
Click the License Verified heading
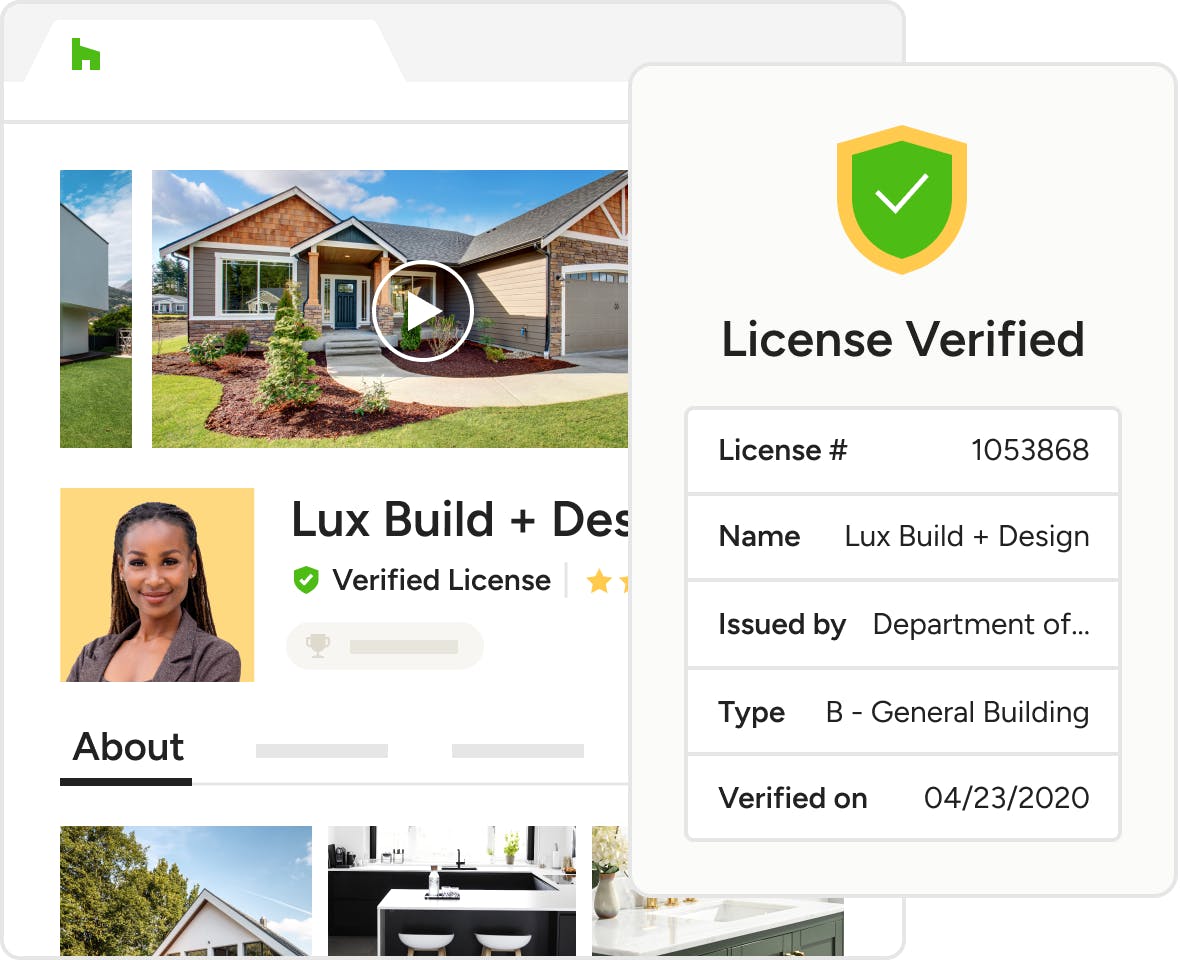(x=903, y=339)
